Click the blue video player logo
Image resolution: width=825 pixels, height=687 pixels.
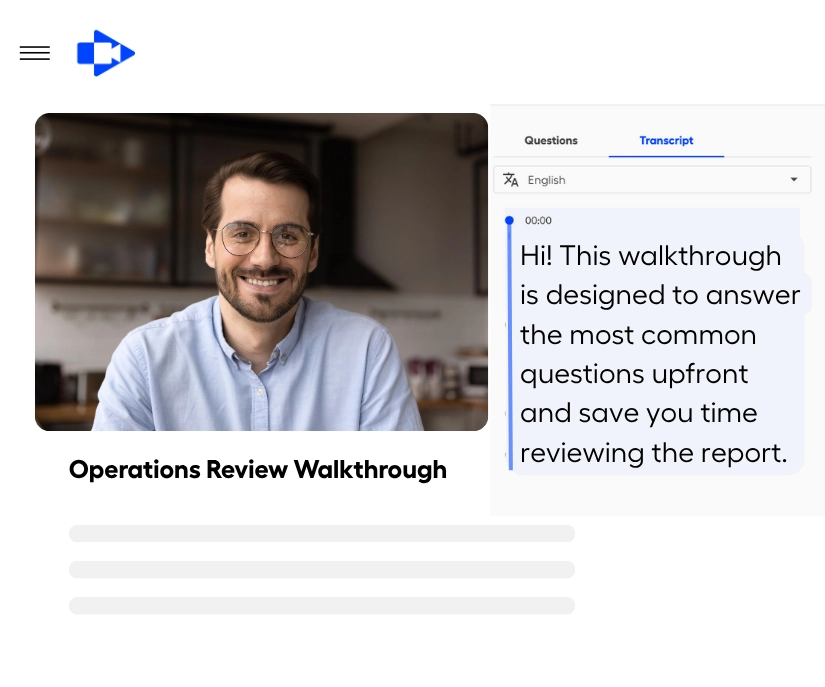point(105,53)
